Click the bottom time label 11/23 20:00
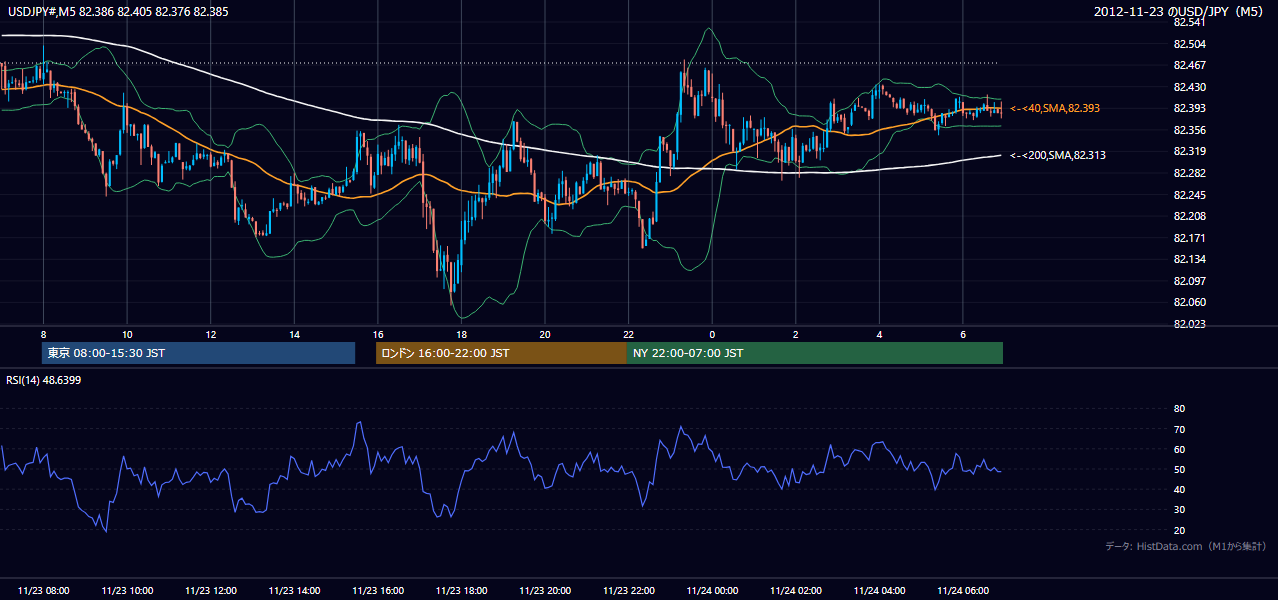Viewport: 1278px width, 600px height. [545, 591]
